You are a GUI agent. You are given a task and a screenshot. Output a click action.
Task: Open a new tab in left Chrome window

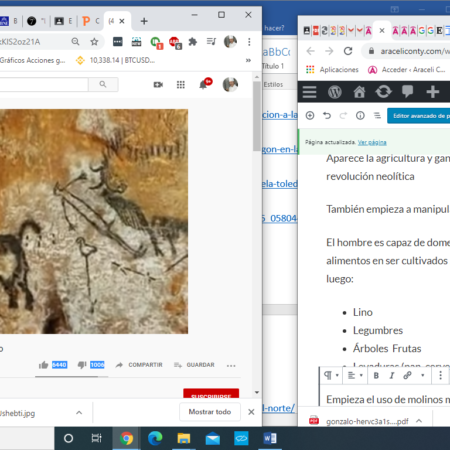click(x=144, y=21)
